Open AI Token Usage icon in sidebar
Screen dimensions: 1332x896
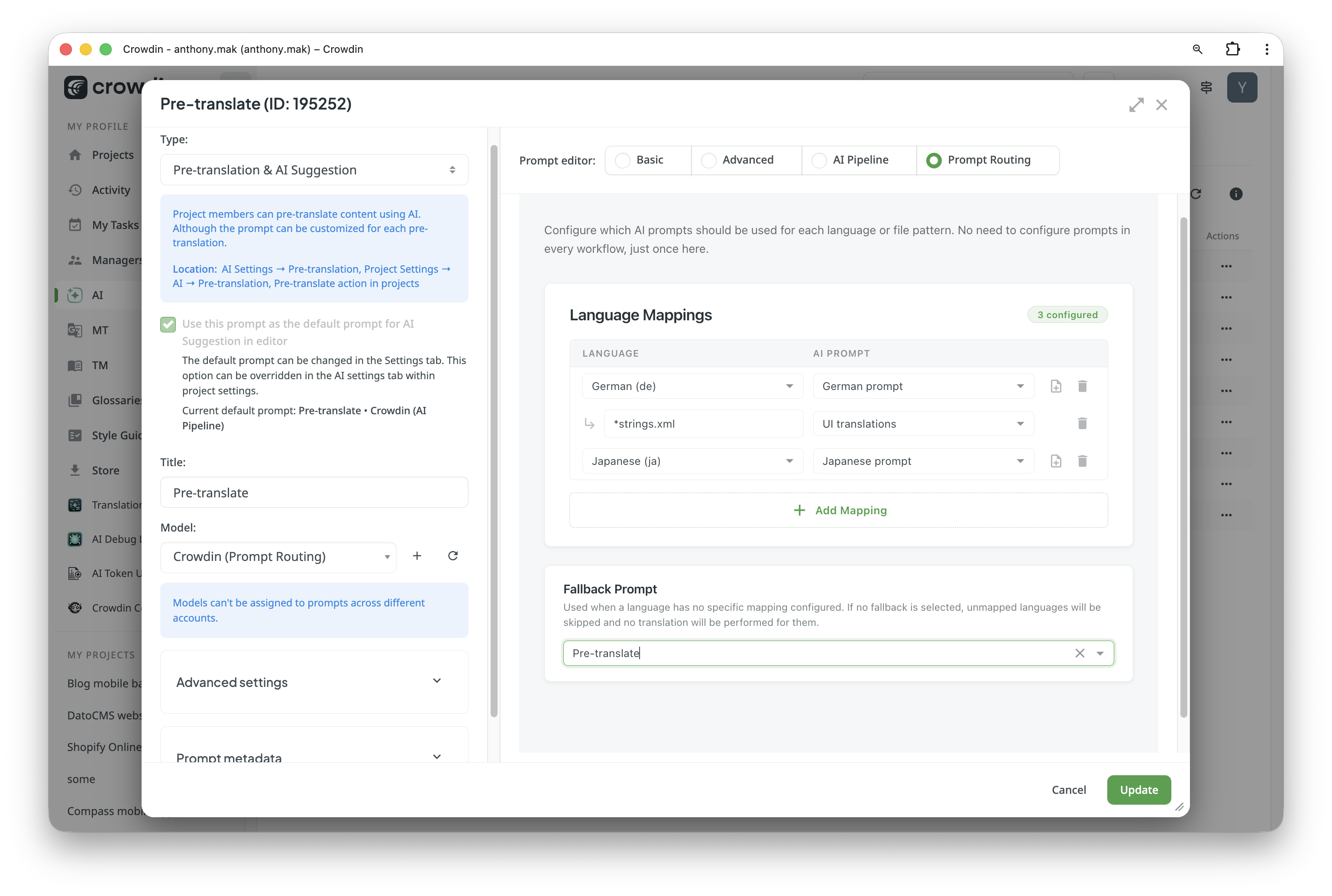pyautogui.click(x=75, y=573)
